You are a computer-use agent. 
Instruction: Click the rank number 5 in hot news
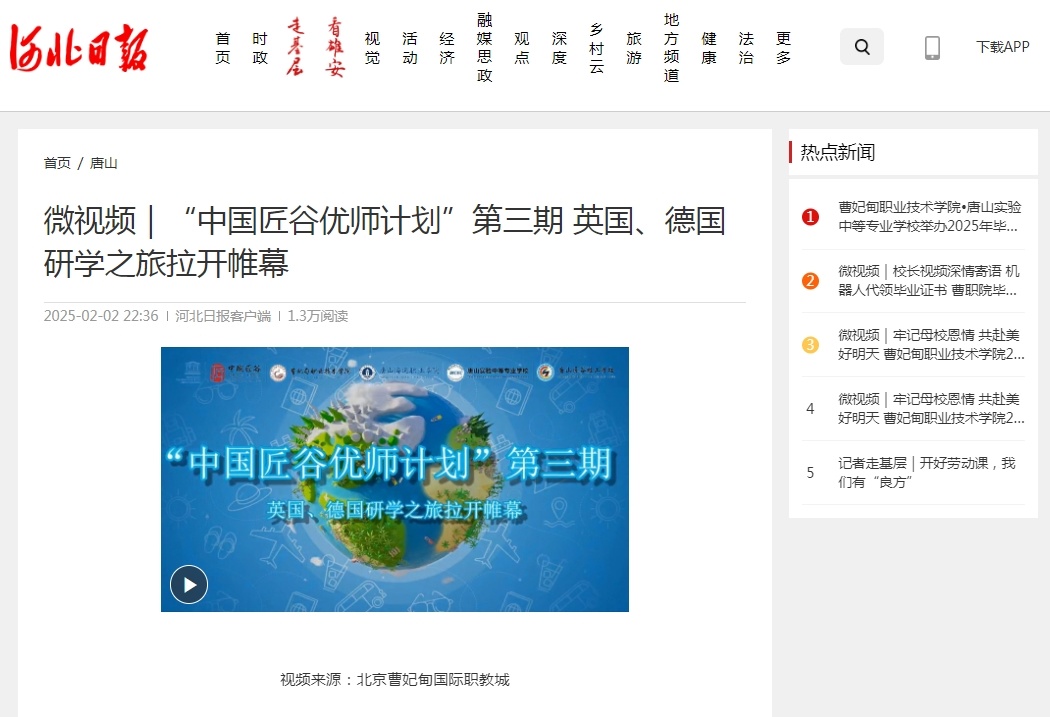810,473
